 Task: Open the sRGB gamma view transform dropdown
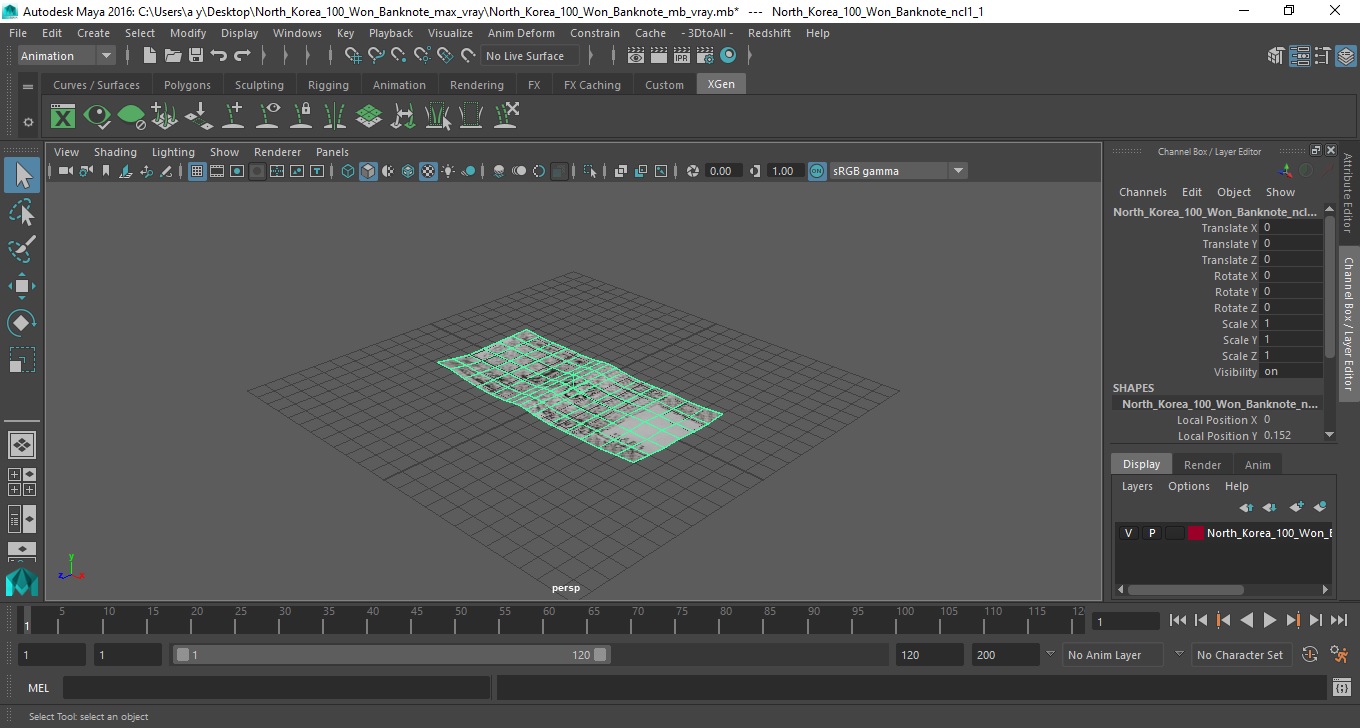click(898, 171)
